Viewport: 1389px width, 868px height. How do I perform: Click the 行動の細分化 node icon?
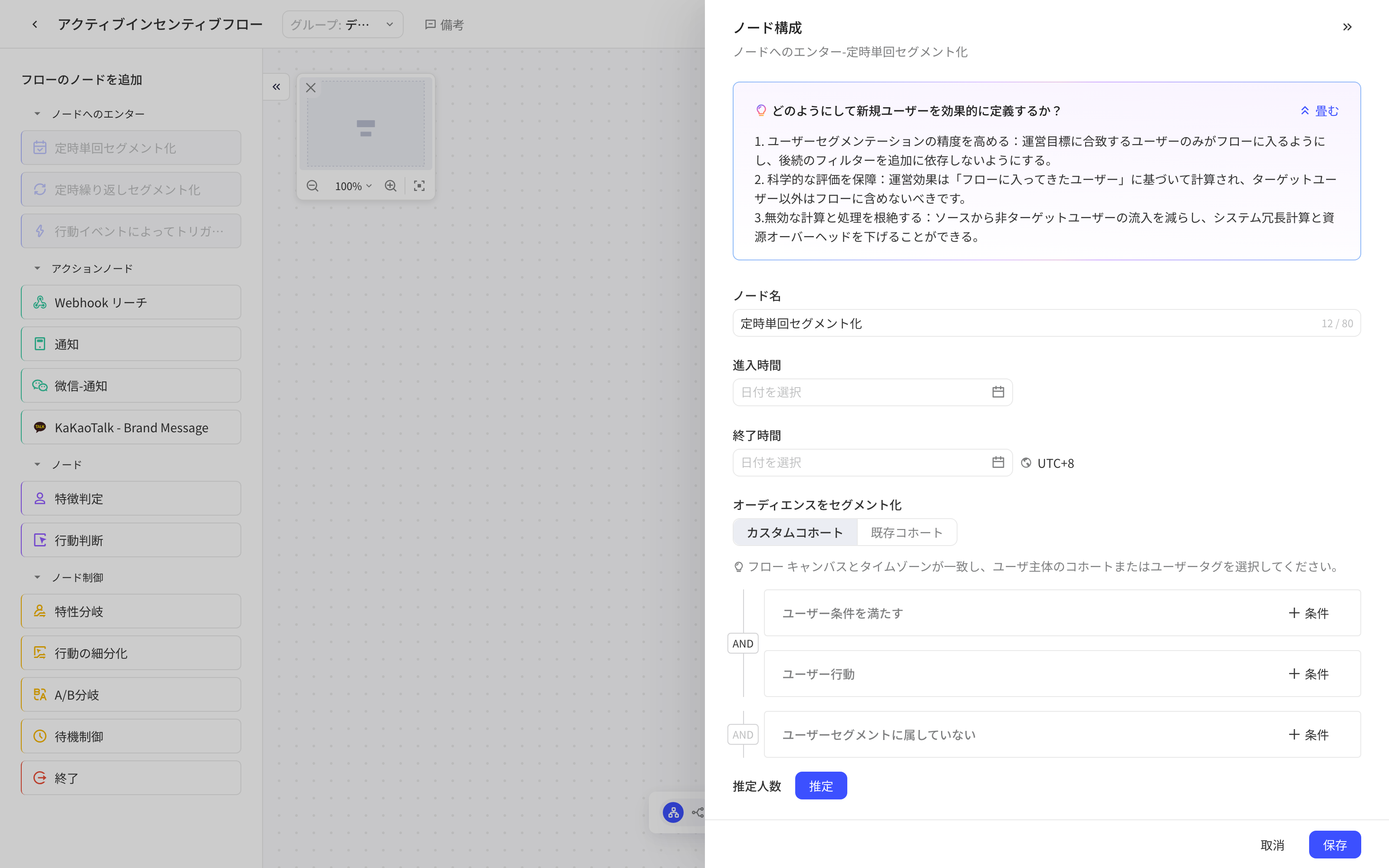pyautogui.click(x=39, y=653)
